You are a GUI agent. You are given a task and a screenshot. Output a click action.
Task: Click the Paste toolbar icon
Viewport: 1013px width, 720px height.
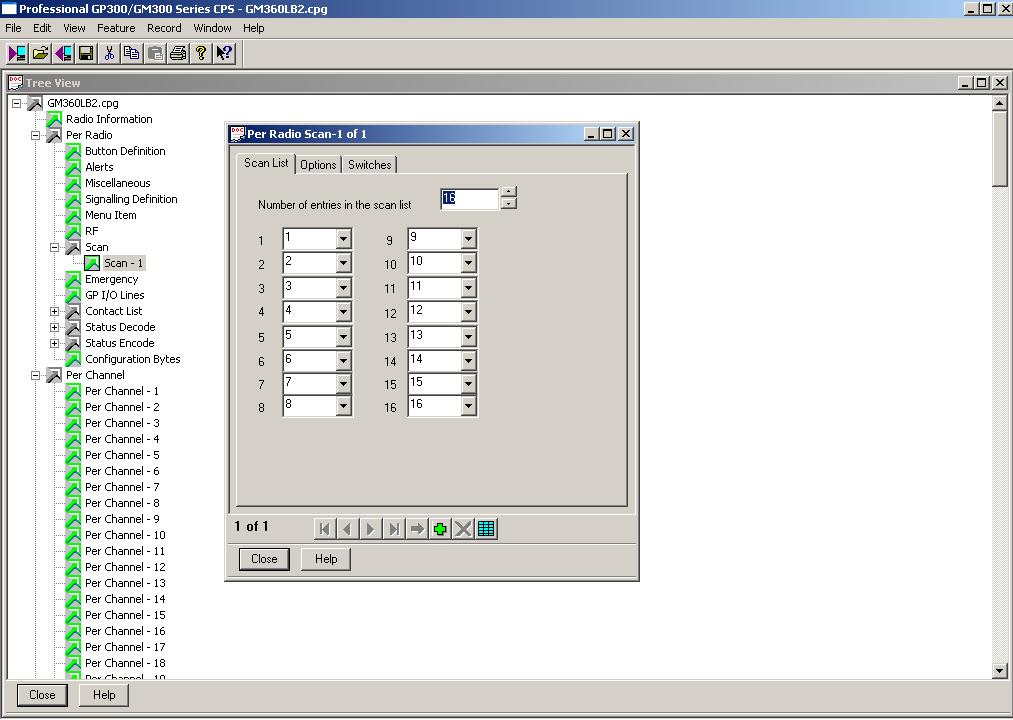click(x=155, y=53)
